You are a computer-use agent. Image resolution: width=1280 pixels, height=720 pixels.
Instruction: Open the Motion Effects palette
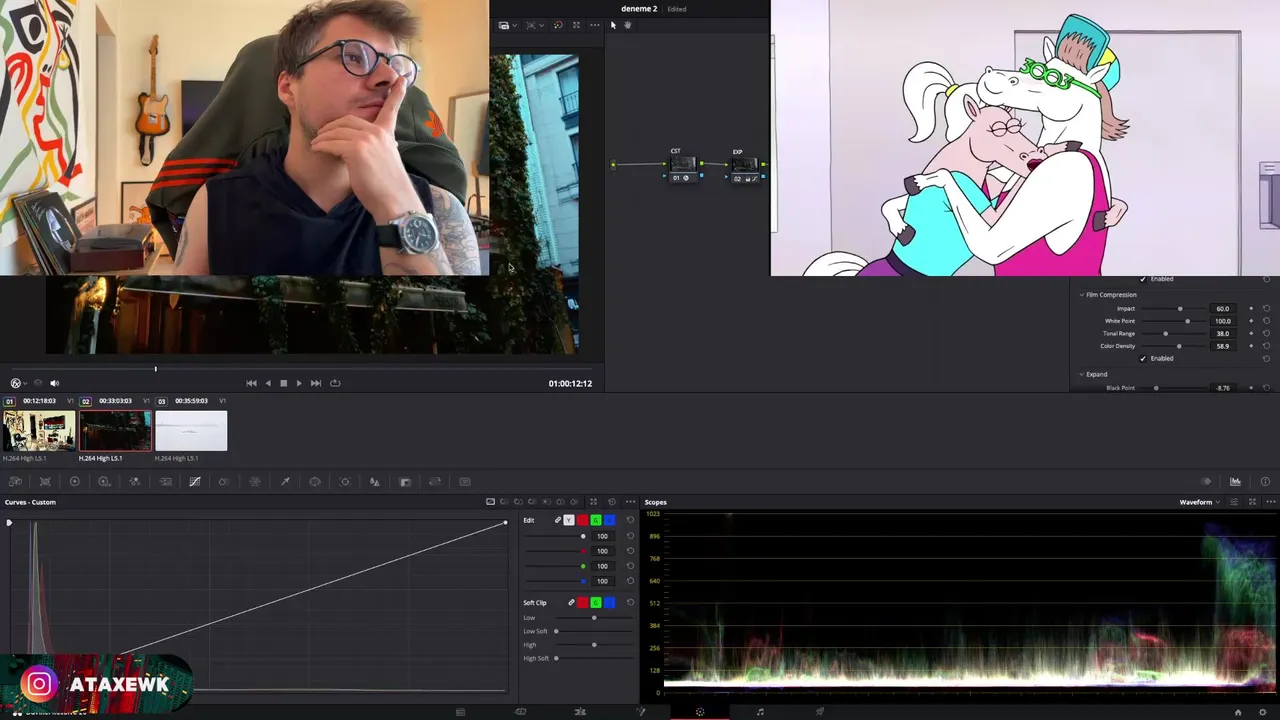click(165, 481)
